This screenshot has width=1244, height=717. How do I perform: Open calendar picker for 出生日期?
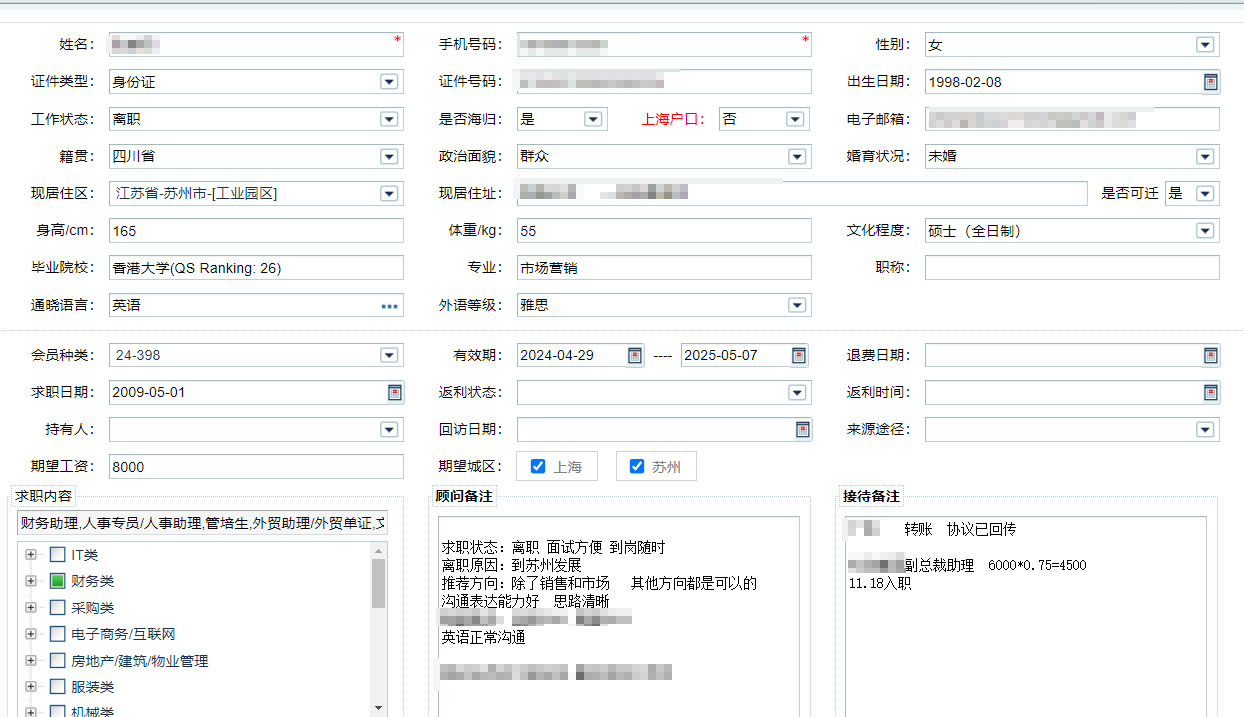click(1210, 82)
